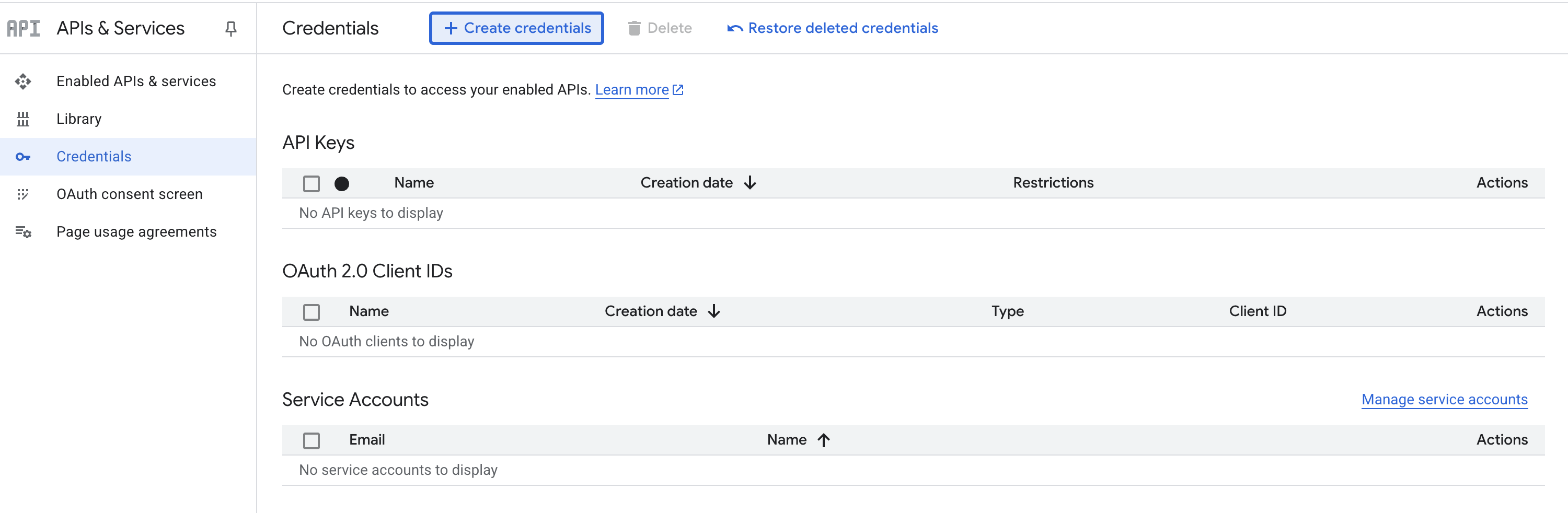
Task: Click the undo arrow beside Restore deleted credentials
Action: pos(735,28)
